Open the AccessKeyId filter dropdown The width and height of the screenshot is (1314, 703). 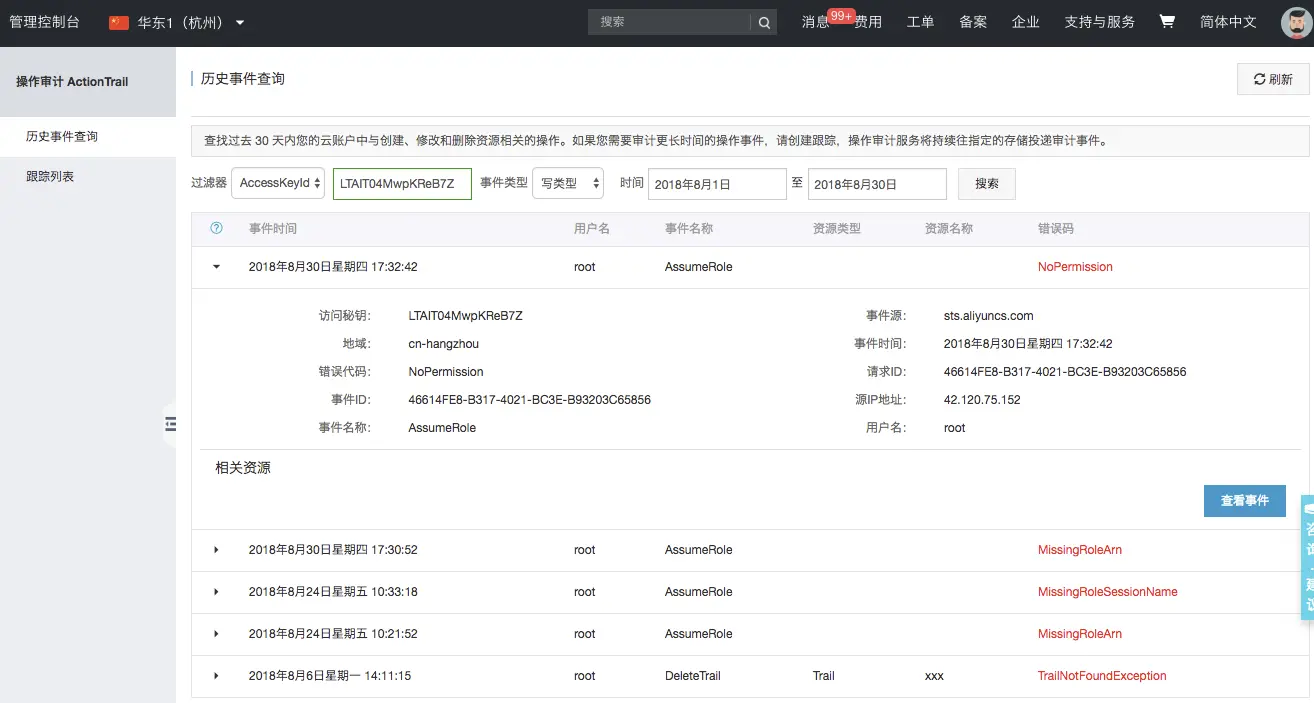[278, 184]
